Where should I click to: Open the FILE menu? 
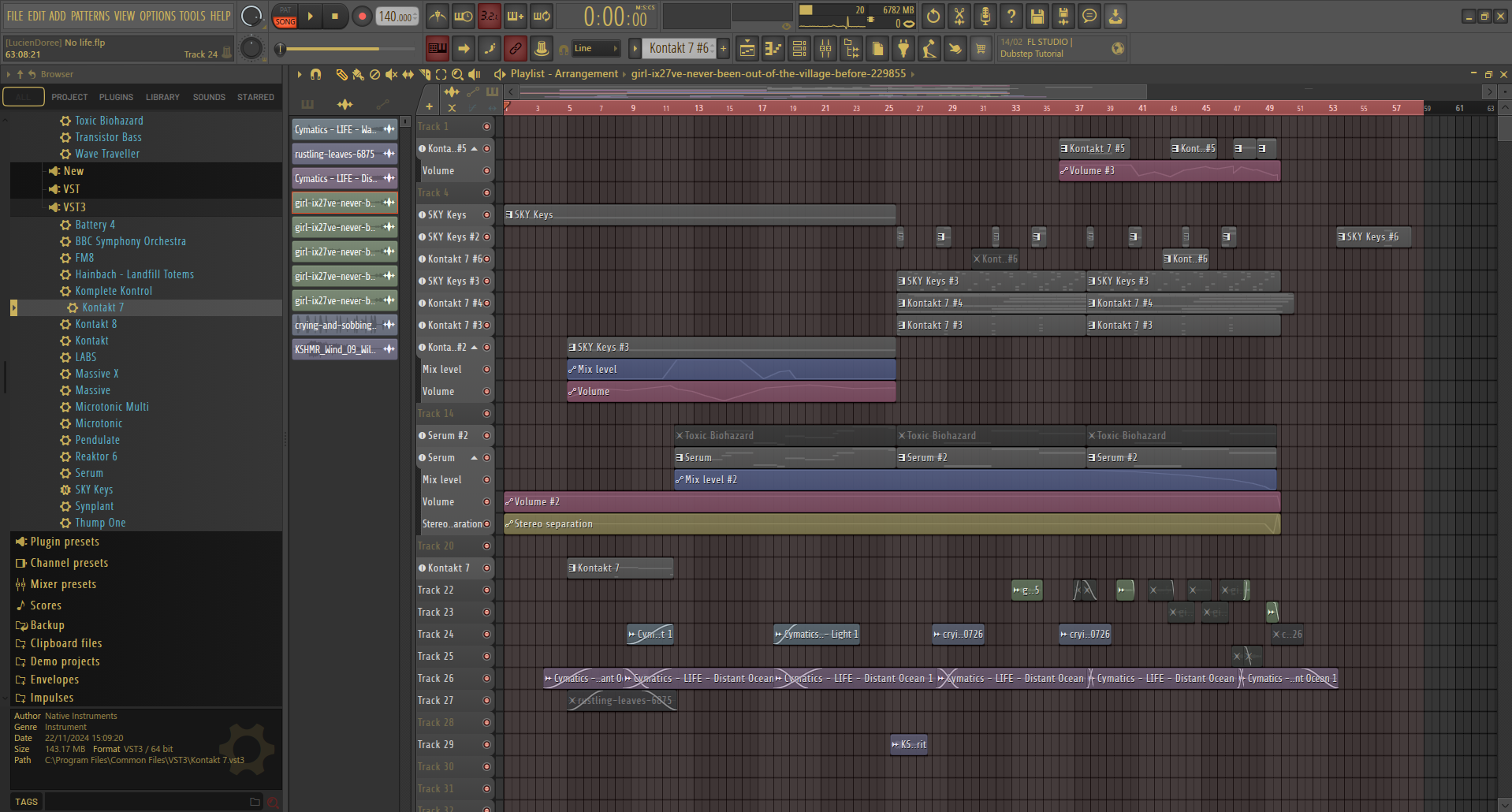(15, 16)
